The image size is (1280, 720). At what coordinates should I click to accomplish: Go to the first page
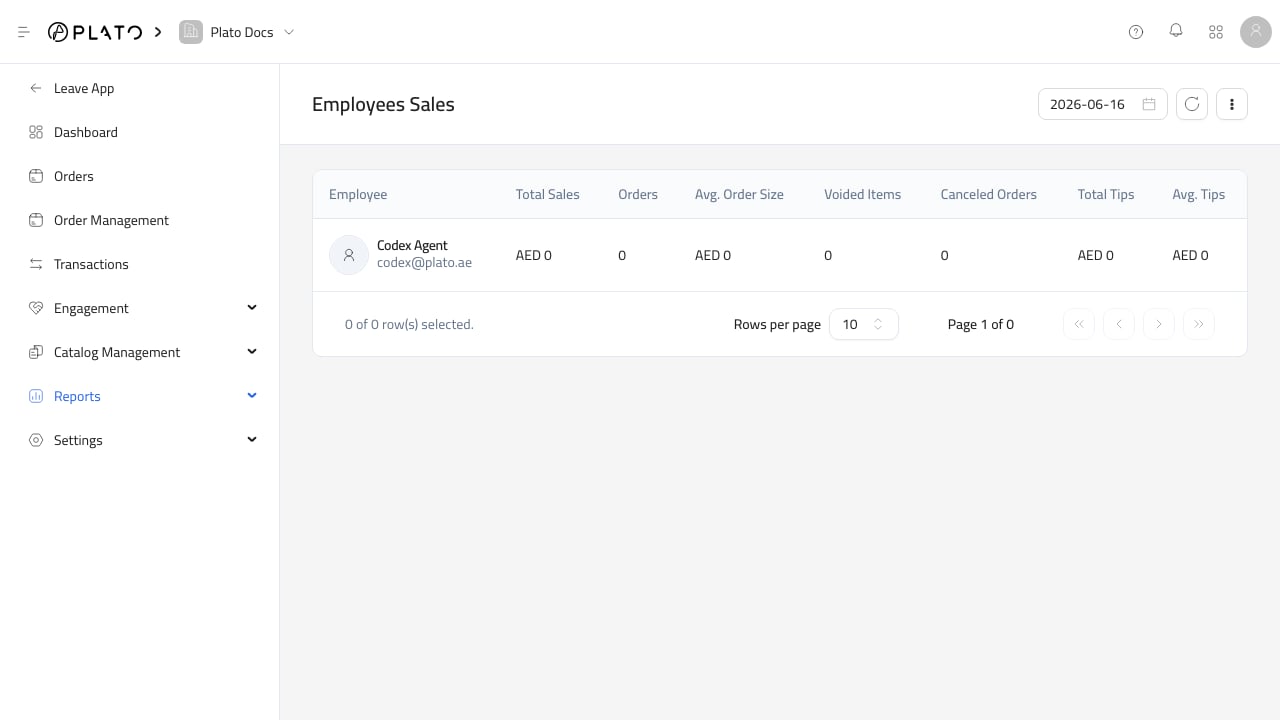pyautogui.click(x=1079, y=324)
